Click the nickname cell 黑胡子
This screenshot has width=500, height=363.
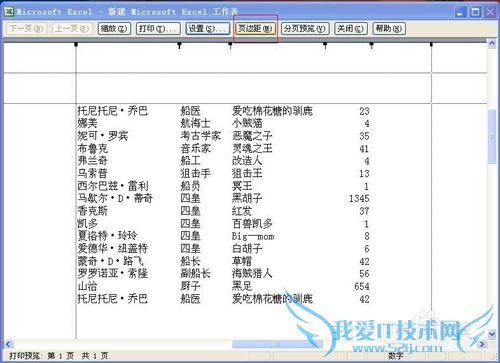pyautogui.click(x=247, y=198)
